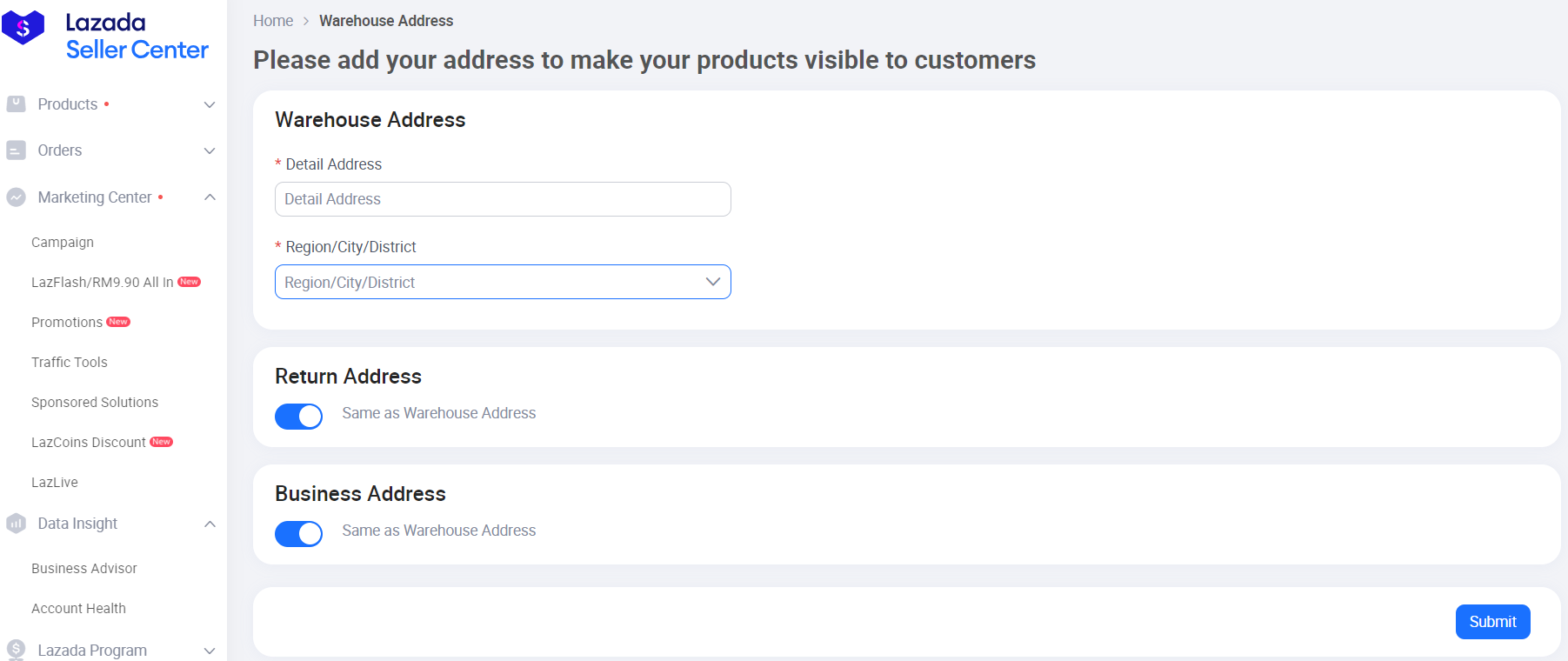Select the Products icon in the sidebar
Screen dimensions: 1568x661
(x=16, y=104)
